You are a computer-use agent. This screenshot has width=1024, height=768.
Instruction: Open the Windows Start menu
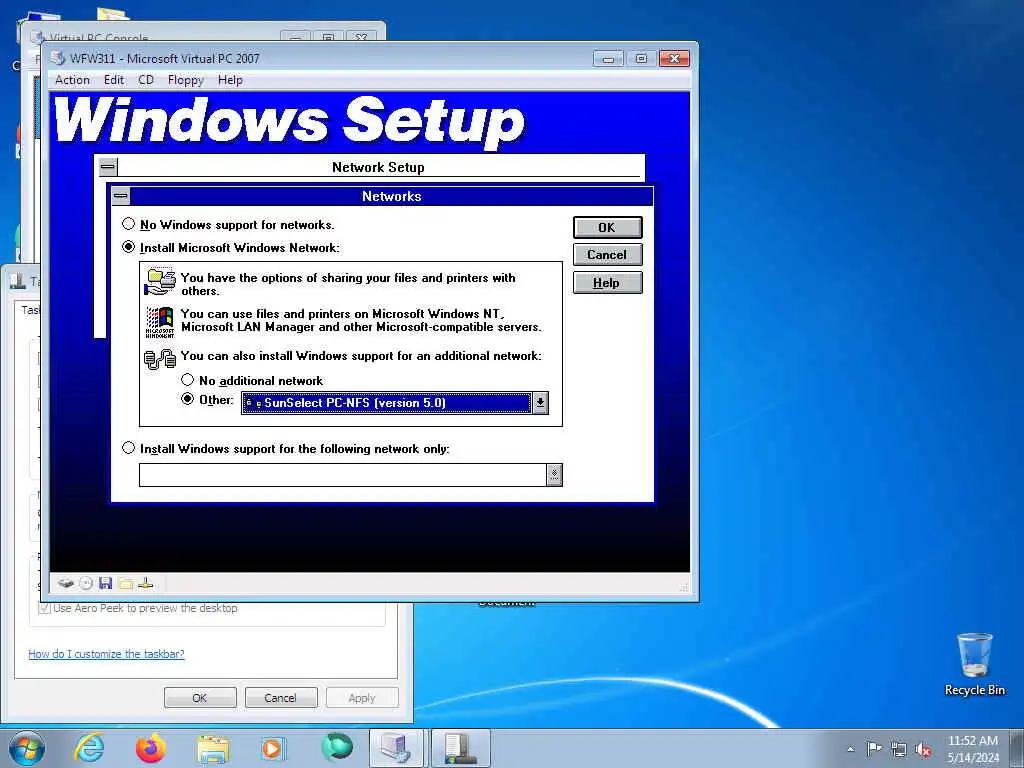click(26, 748)
